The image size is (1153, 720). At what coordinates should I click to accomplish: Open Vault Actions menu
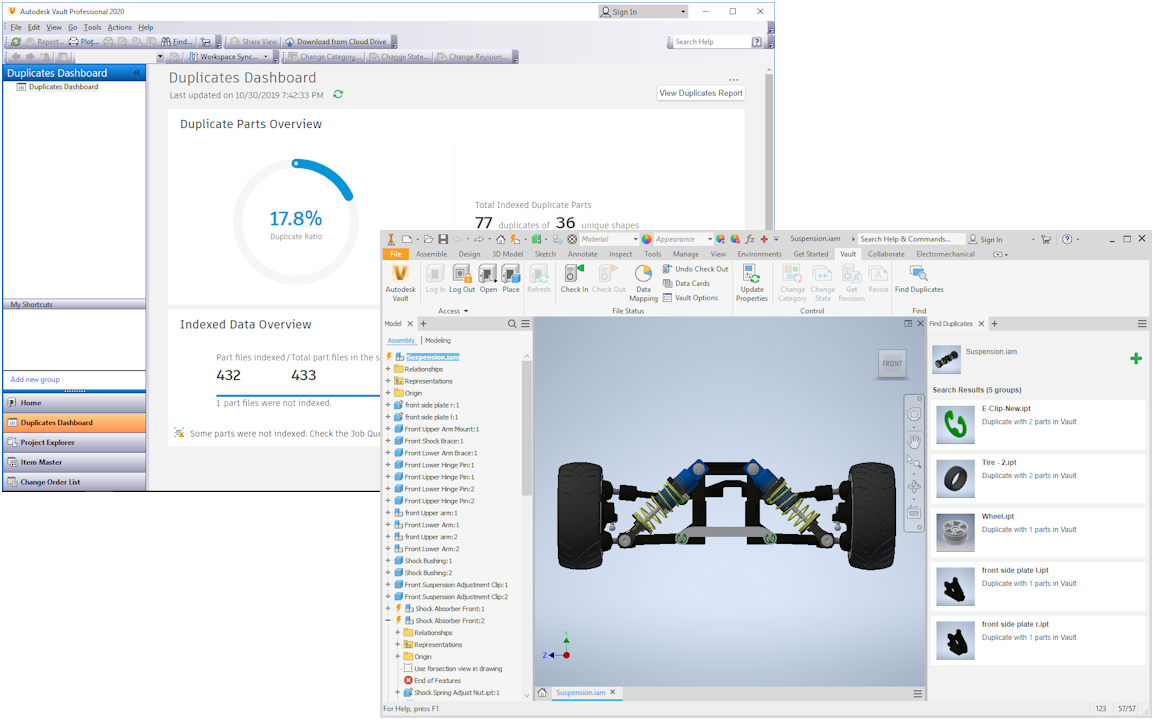click(x=119, y=27)
